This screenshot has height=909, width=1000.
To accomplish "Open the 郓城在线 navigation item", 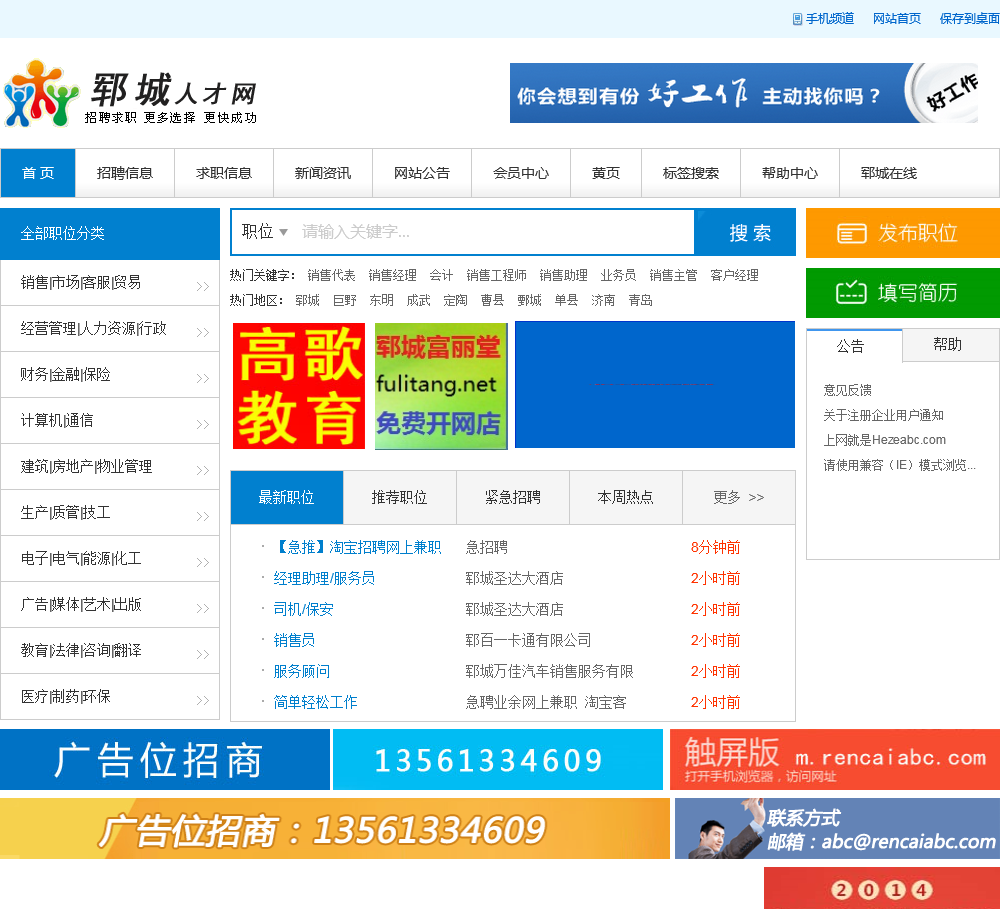I will pyautogui.click(x=888, y=173).
